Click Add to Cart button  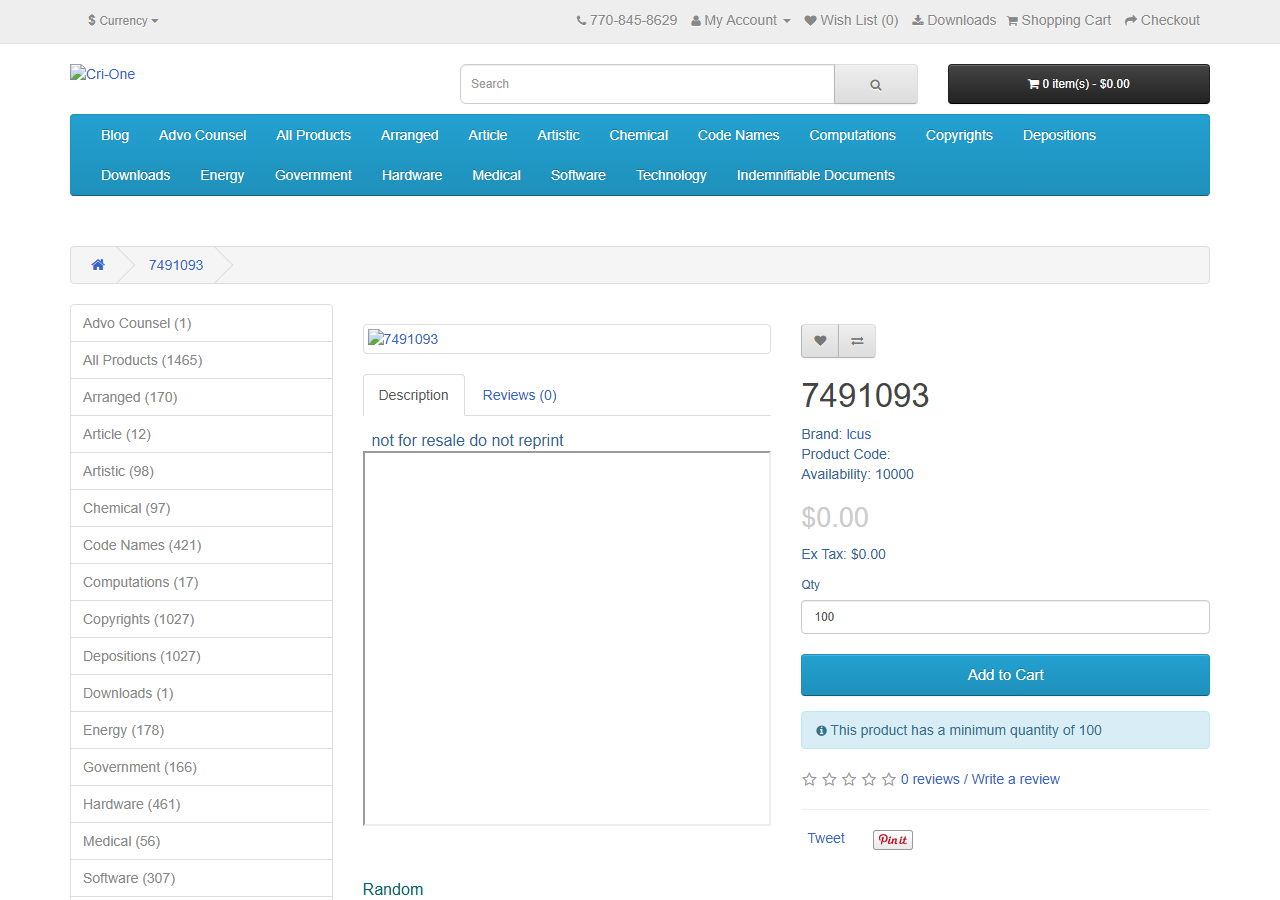pos(1005,675)
